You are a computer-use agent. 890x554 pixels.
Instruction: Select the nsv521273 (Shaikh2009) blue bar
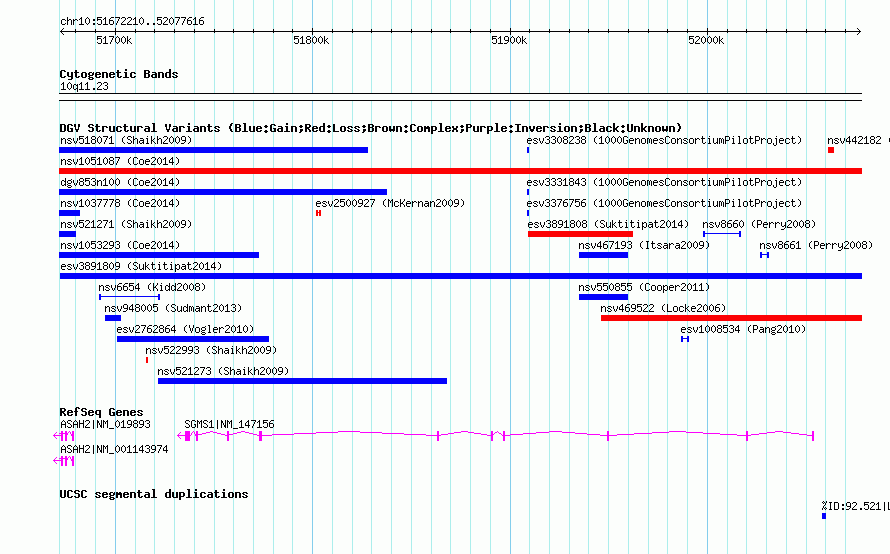coord(303,381)
